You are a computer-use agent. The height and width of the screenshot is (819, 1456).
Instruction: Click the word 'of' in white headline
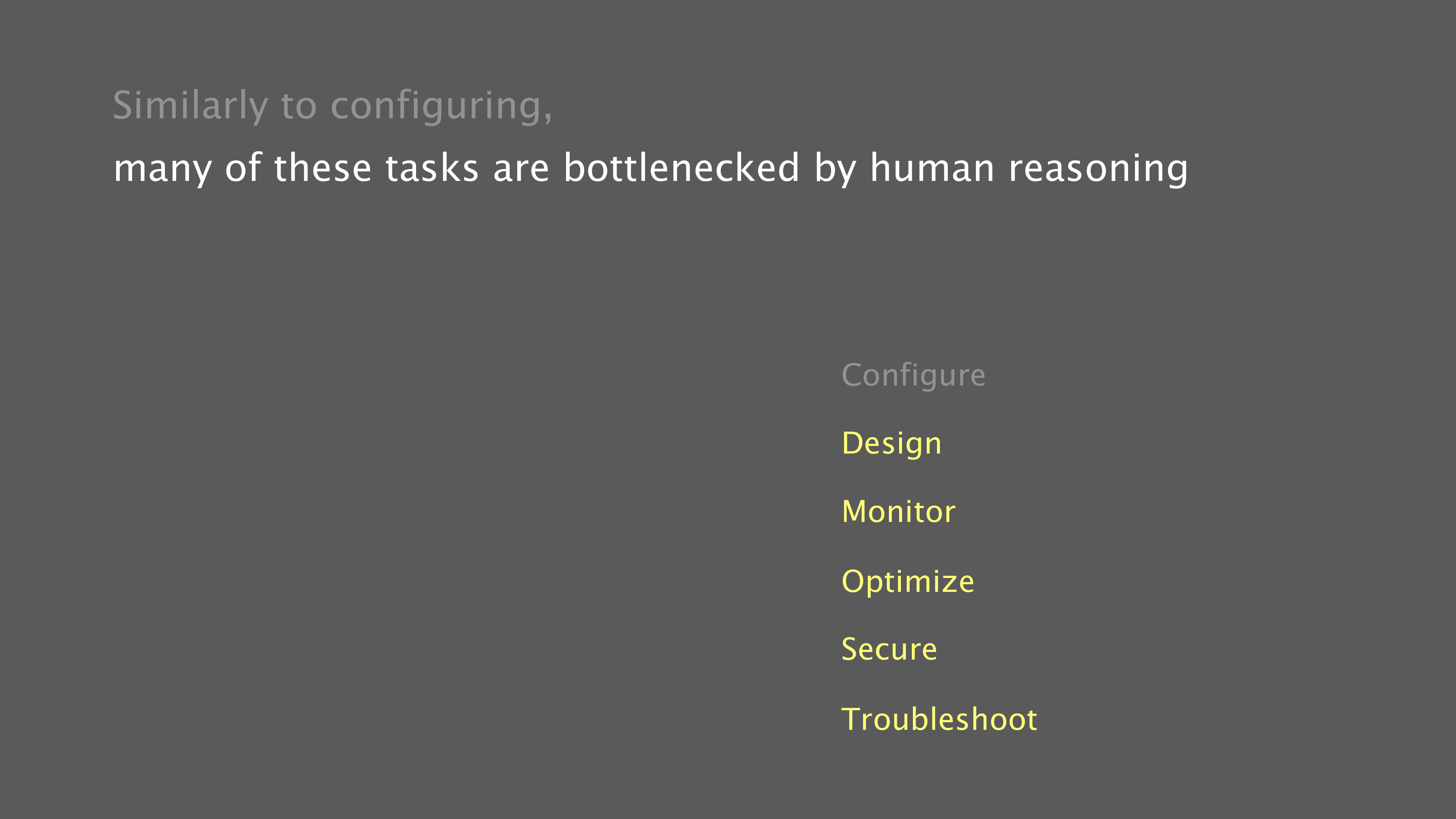point(244,168)
